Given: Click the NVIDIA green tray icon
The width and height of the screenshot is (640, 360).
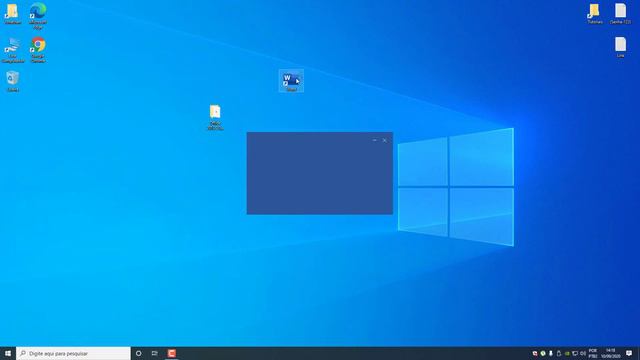Looking at the screenshot, I should [x=567, y=353].
